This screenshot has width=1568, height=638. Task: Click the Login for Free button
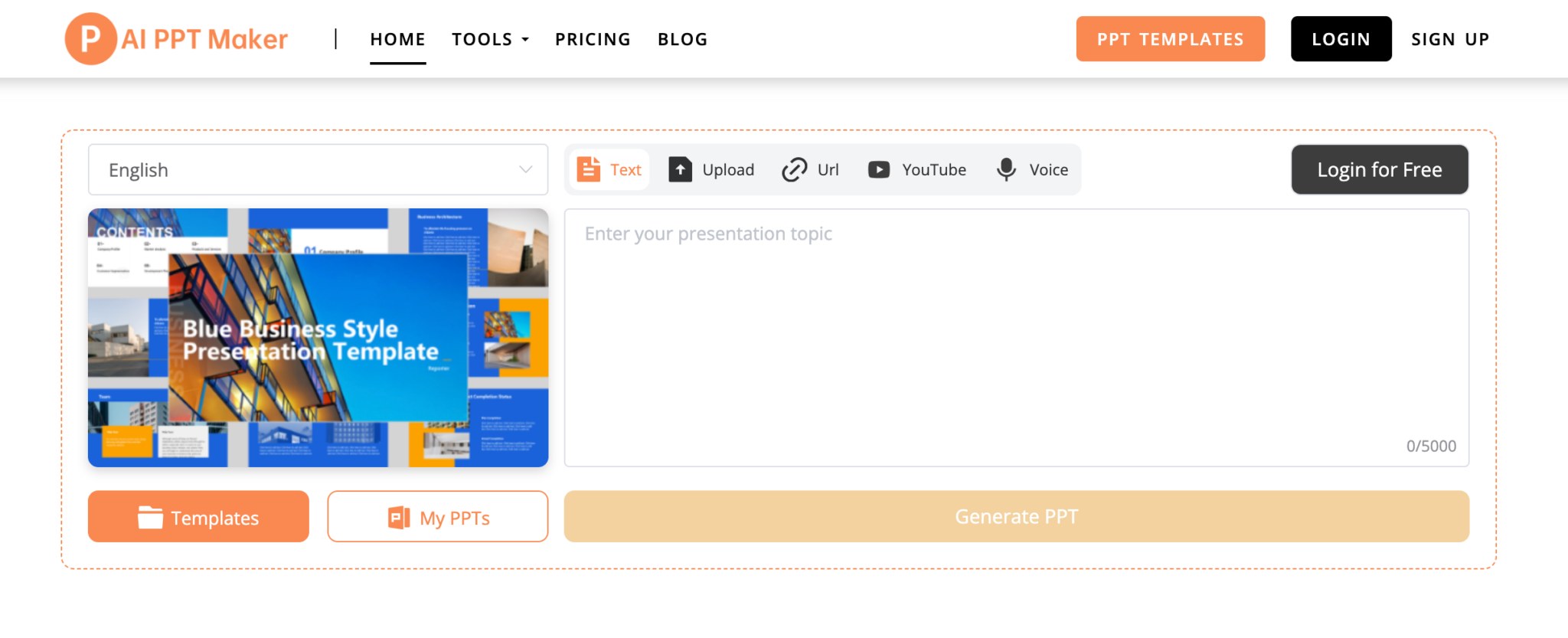click(x=1379, y=169)
